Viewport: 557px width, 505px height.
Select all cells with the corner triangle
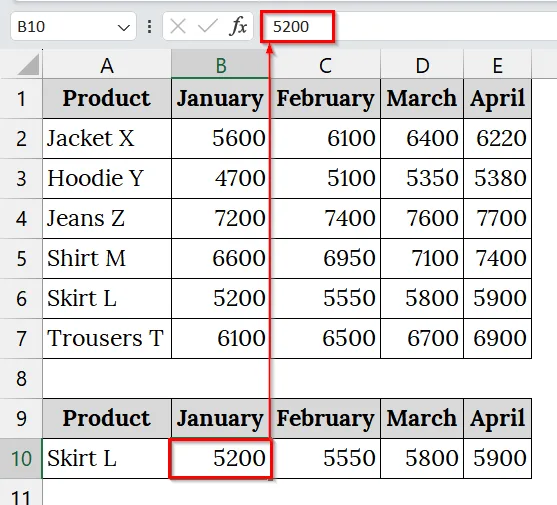coord(28,65)
